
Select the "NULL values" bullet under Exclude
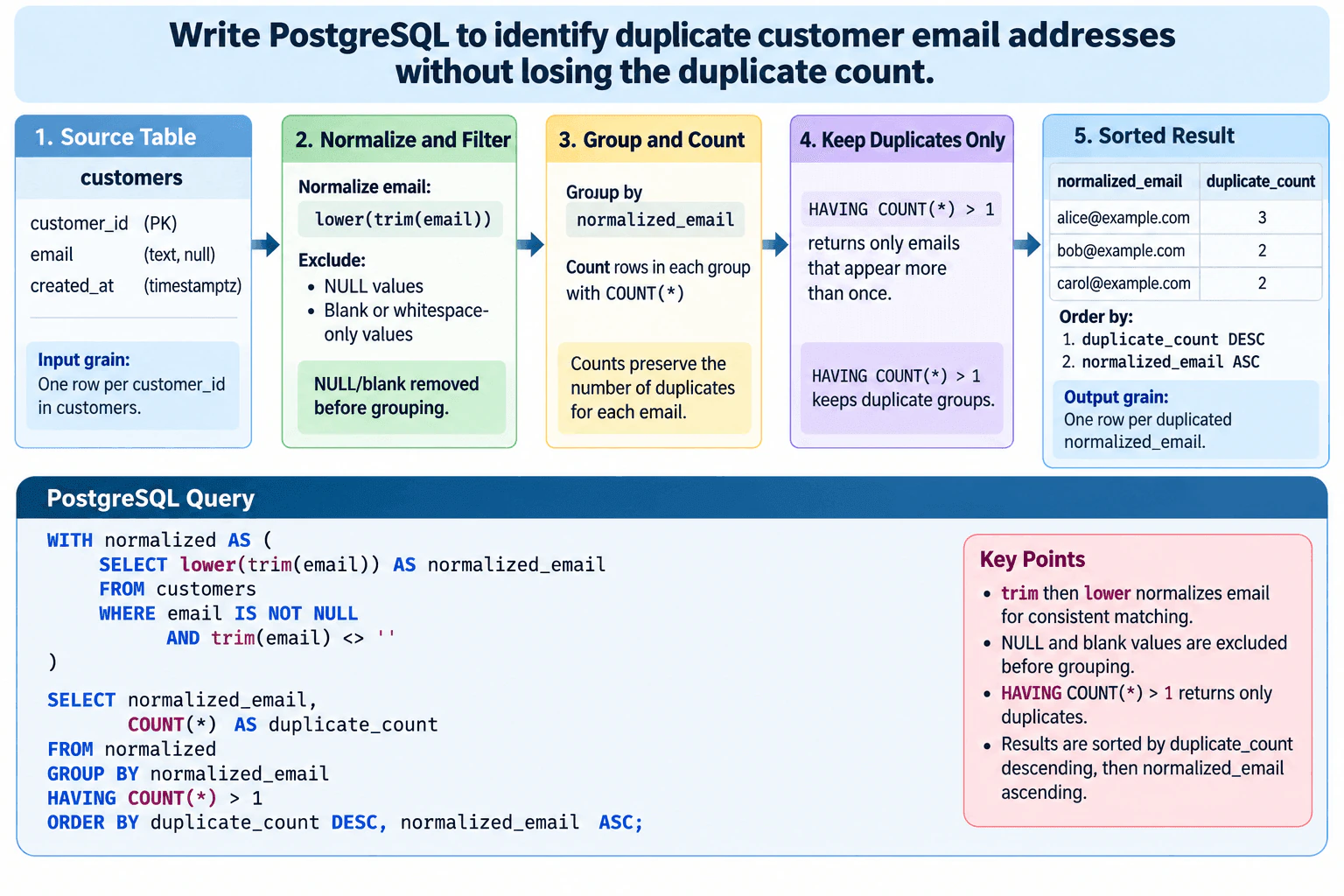pos(366,286)
